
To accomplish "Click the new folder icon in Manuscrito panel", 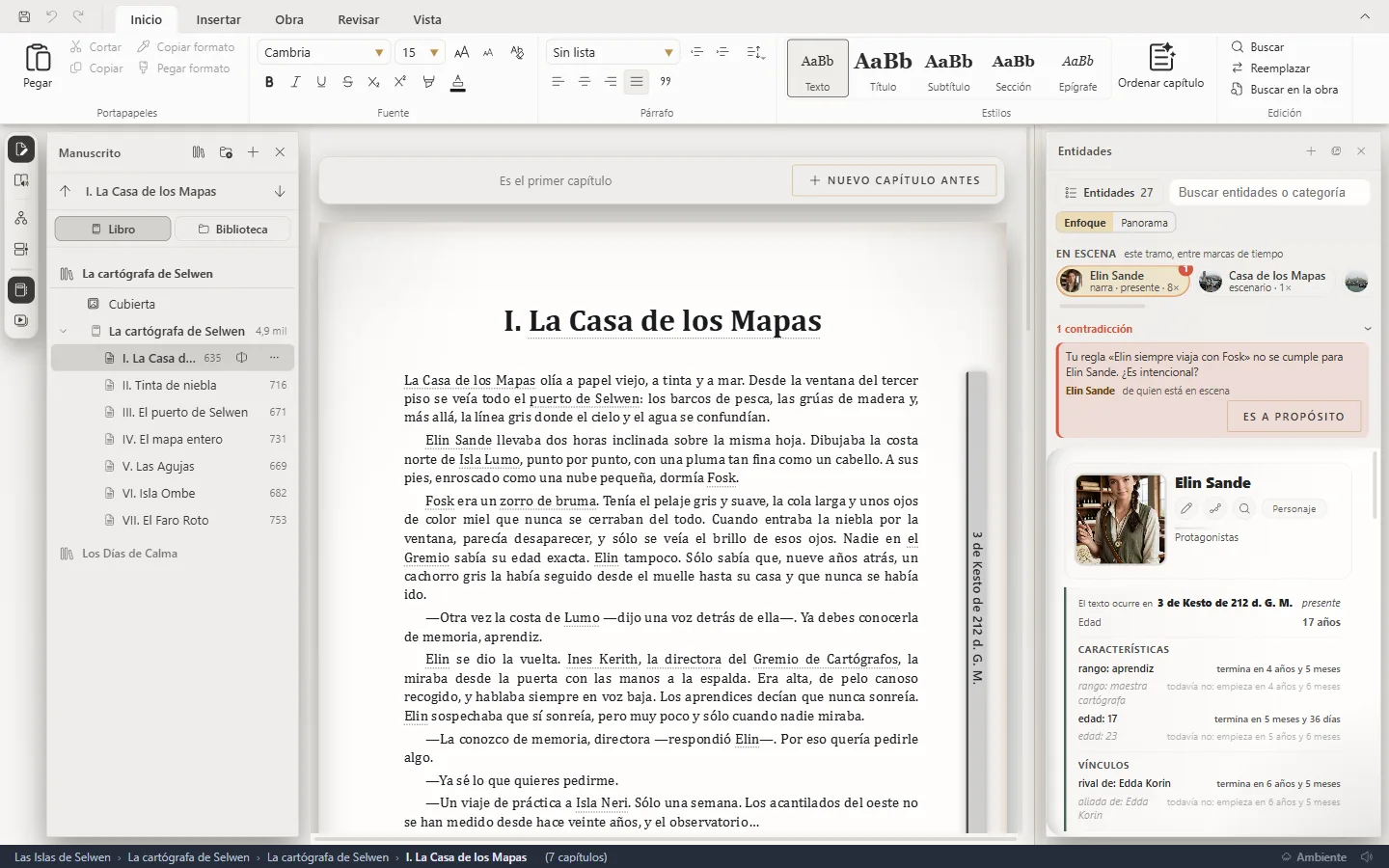I will (226, 152).
